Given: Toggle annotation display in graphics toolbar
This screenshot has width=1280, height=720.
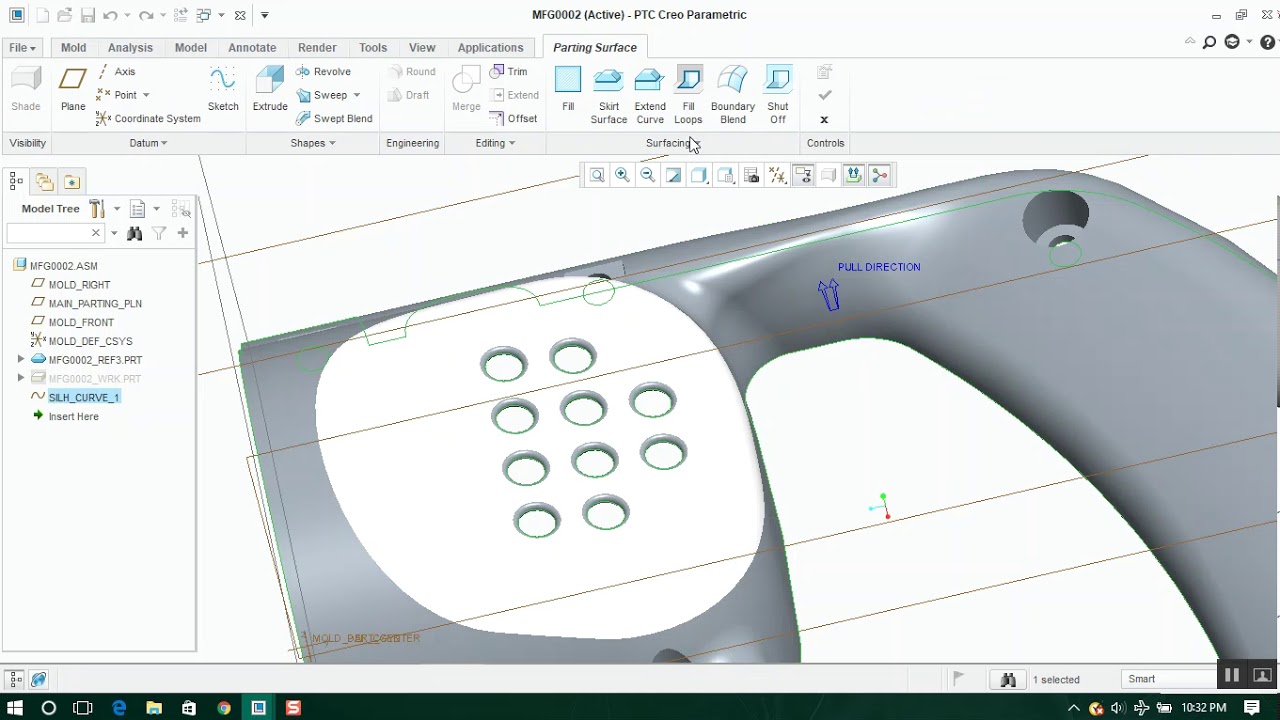Looking at the screenshot, I should pos(803,175).
